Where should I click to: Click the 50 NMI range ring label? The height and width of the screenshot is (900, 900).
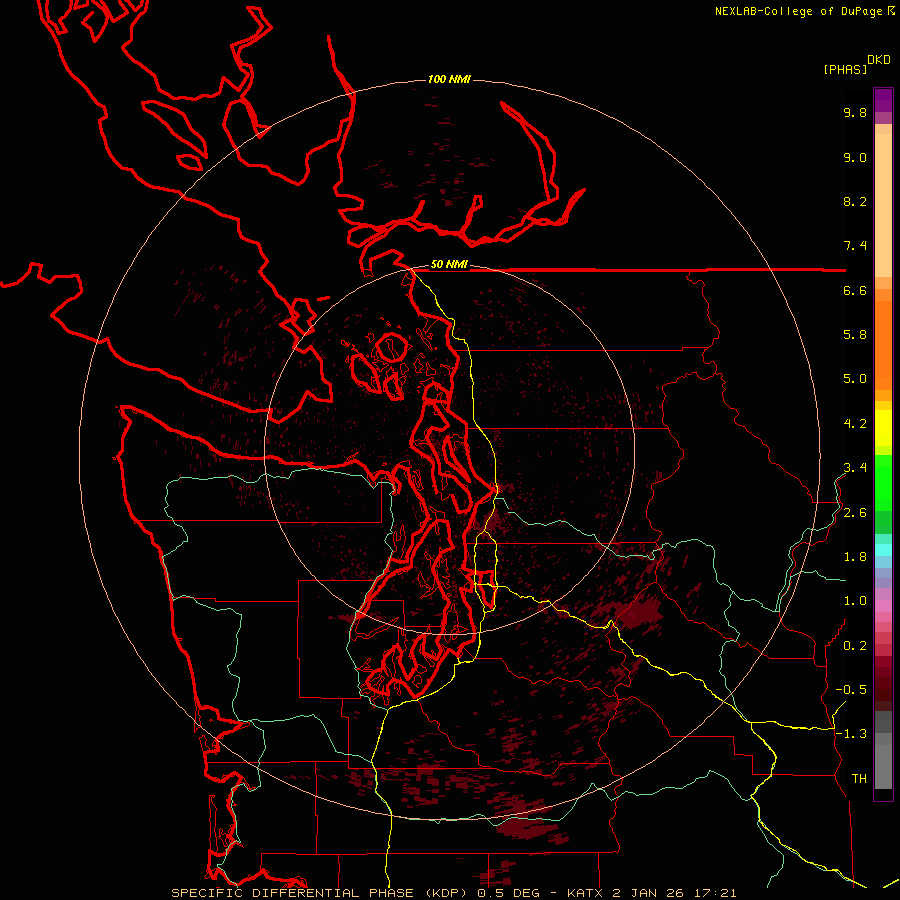pos(449,265)
